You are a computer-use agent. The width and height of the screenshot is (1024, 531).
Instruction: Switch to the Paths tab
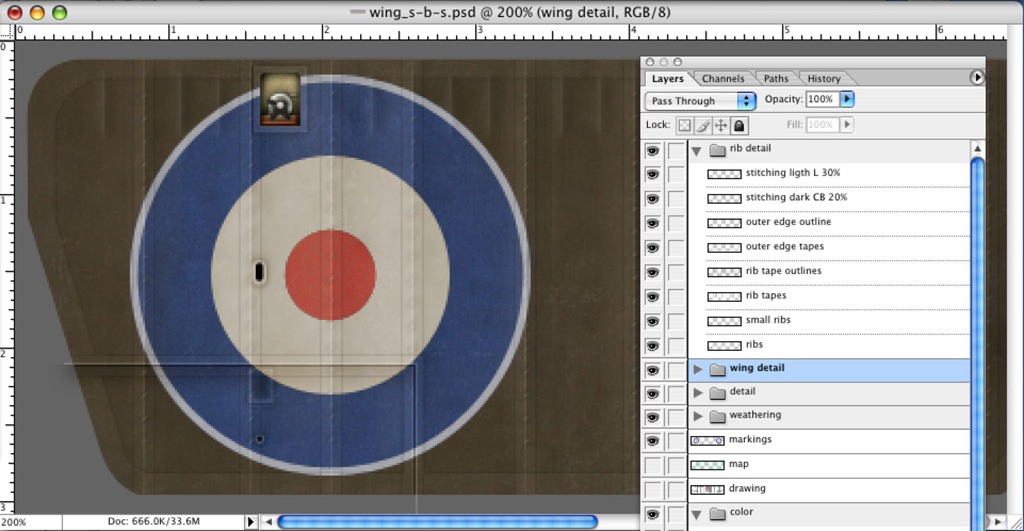tap(776, 78)
